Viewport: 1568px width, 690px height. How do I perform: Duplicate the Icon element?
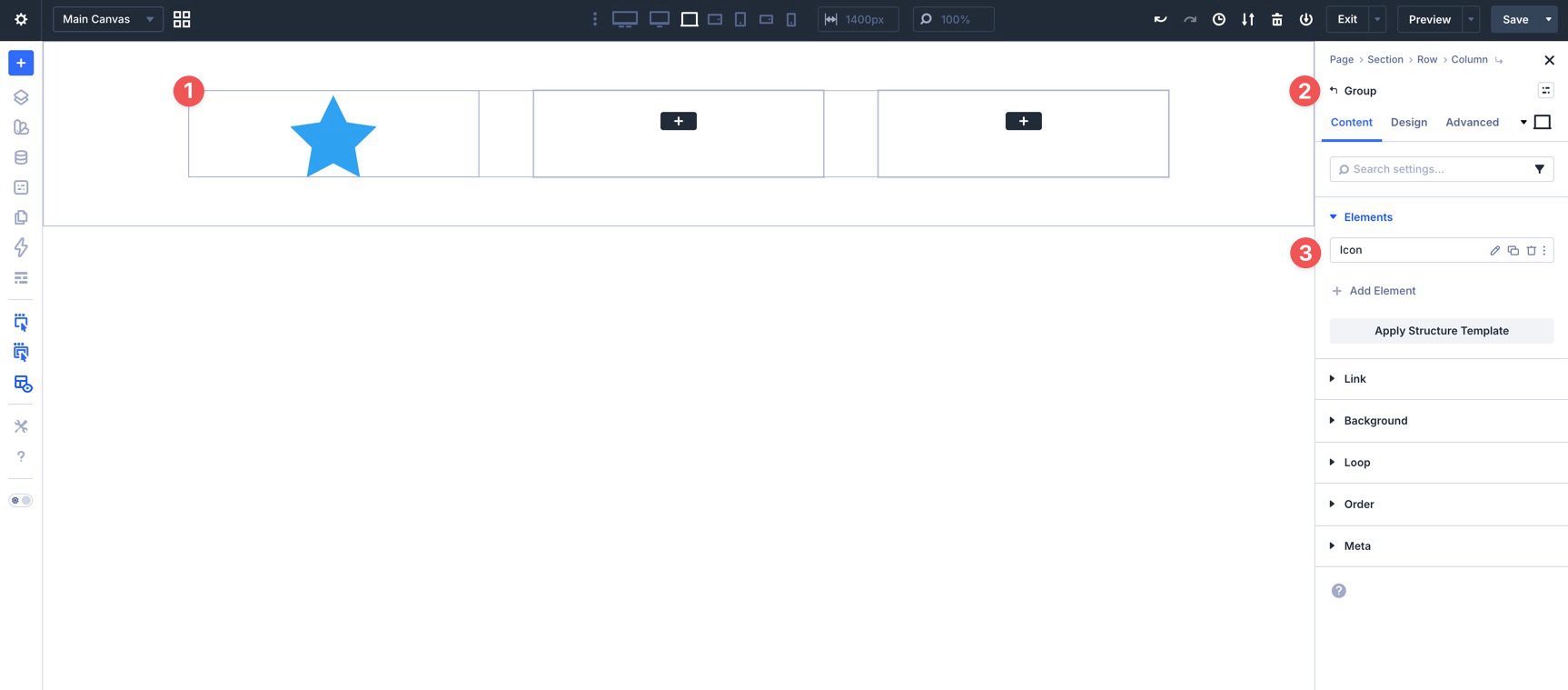click(x=1513, y=251)
